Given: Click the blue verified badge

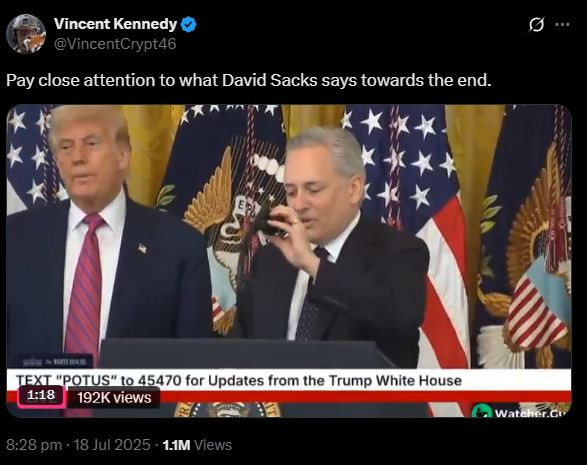Looking at the screenshot, I should [x=188, y=24].
